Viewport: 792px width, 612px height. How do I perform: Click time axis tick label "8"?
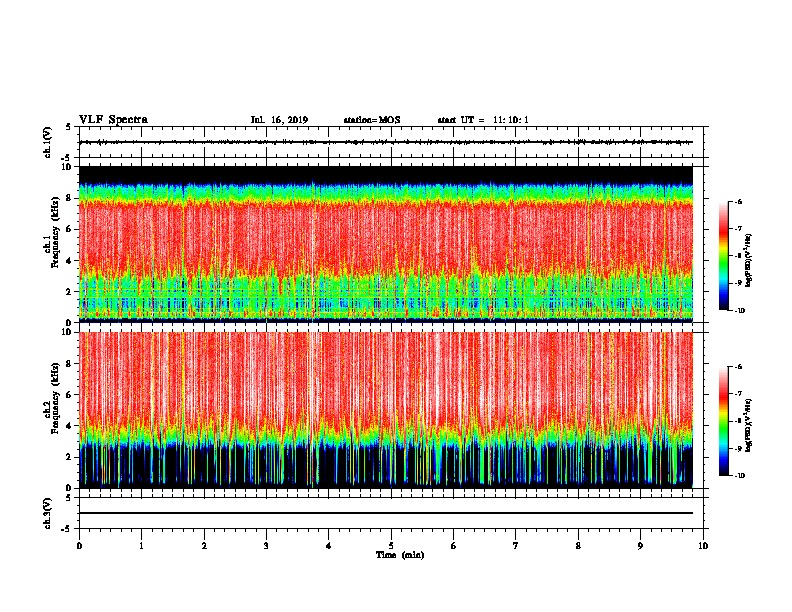[x=578, y=546]
